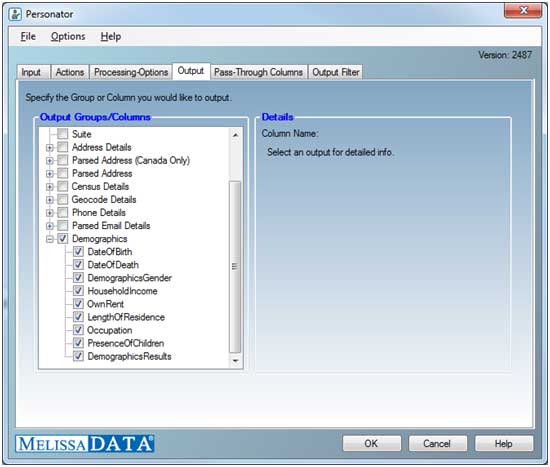The image size is (550, 467).
Task: Open the File menu
Action: point(28,36)
